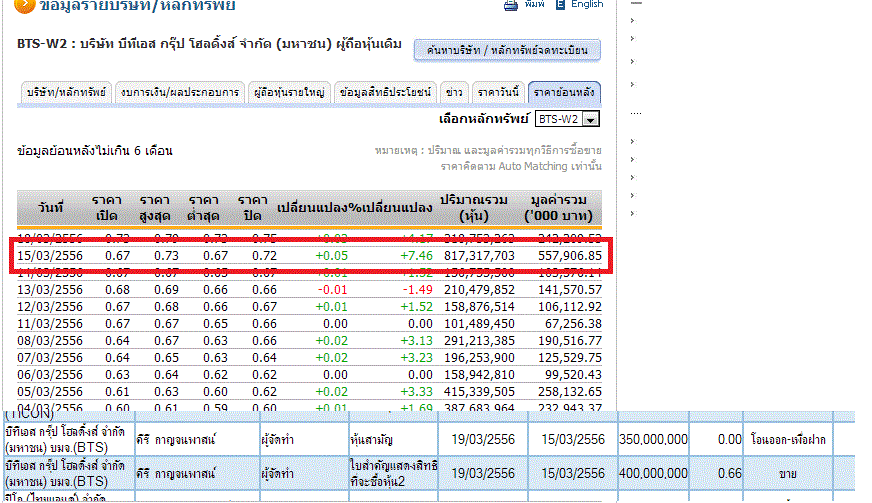Click the +3.13 percent change value
The width and height of the screenshot is (872, 503).
click(x=417, y=341)
